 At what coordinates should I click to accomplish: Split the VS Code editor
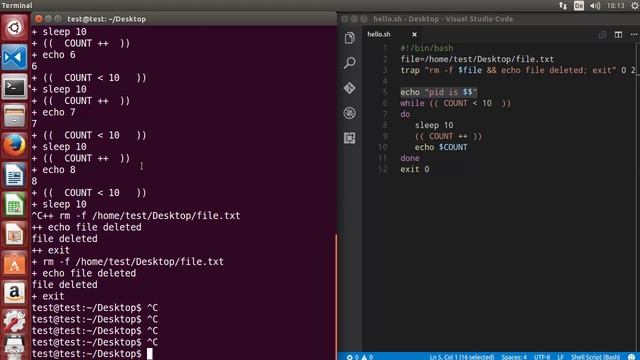[x=618, y=35]
